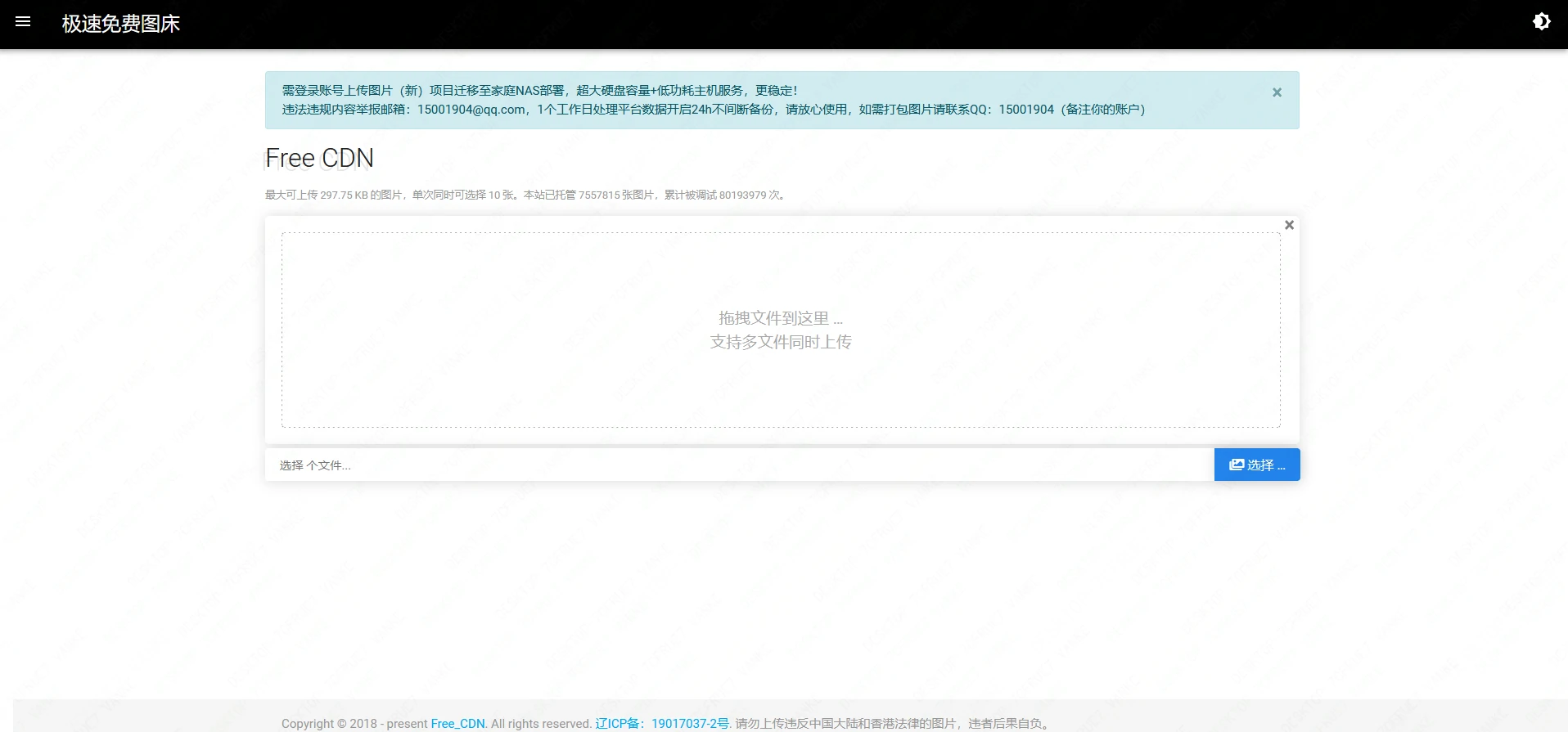This screenshot has height=732, width=1568.
Task: Click the folder icon on the 选择 button
Action: point(1236,465)
